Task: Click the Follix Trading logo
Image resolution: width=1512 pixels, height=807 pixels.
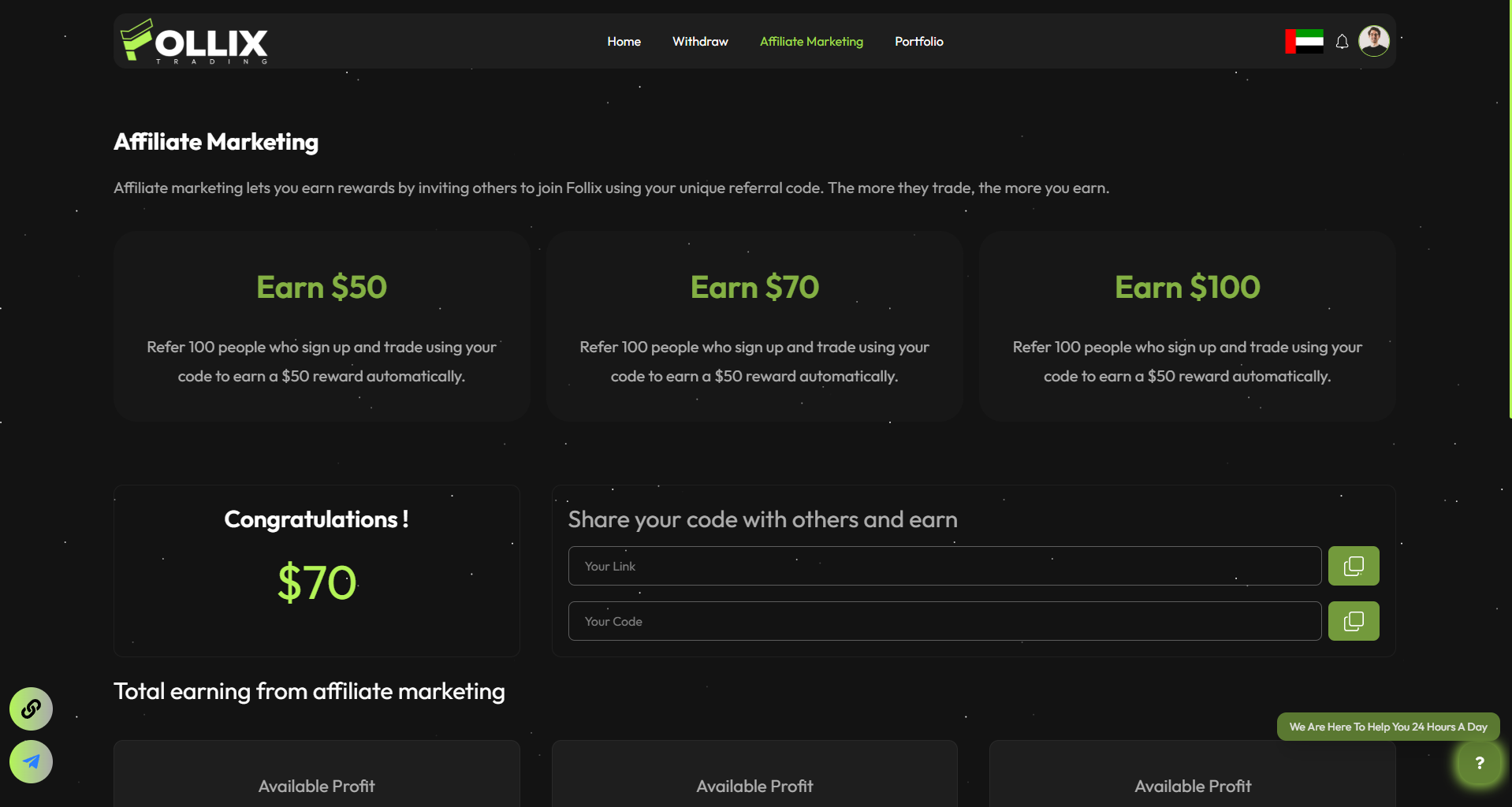Action: point(194,42)
